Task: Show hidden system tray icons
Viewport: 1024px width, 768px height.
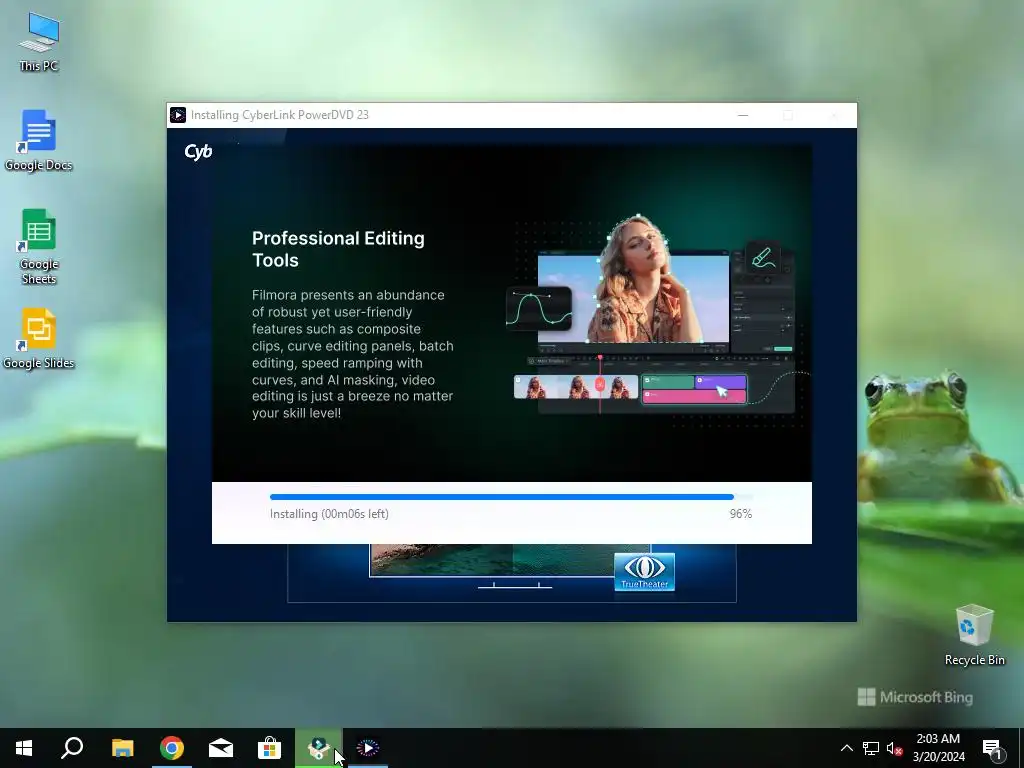Action: pyautogui.click(x=846, y=748)
